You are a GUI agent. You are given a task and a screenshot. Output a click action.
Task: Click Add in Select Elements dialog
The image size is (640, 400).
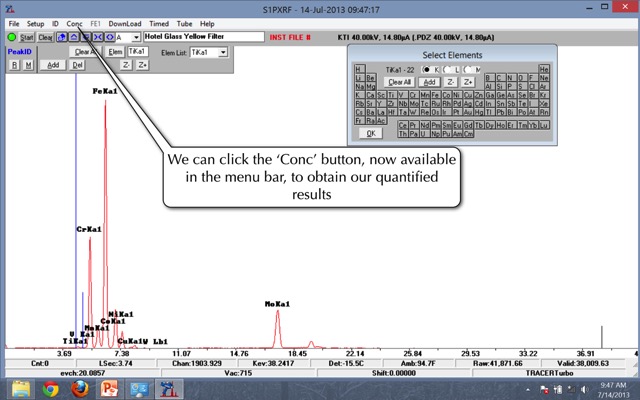click(x=429, y=82)
